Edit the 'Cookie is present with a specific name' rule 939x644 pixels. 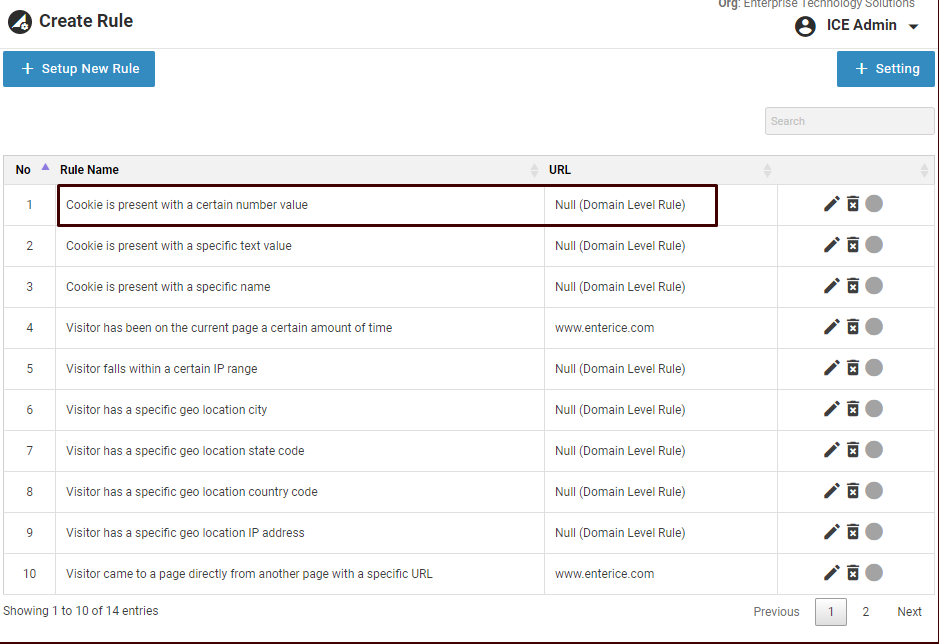click(x=831, y=286)
